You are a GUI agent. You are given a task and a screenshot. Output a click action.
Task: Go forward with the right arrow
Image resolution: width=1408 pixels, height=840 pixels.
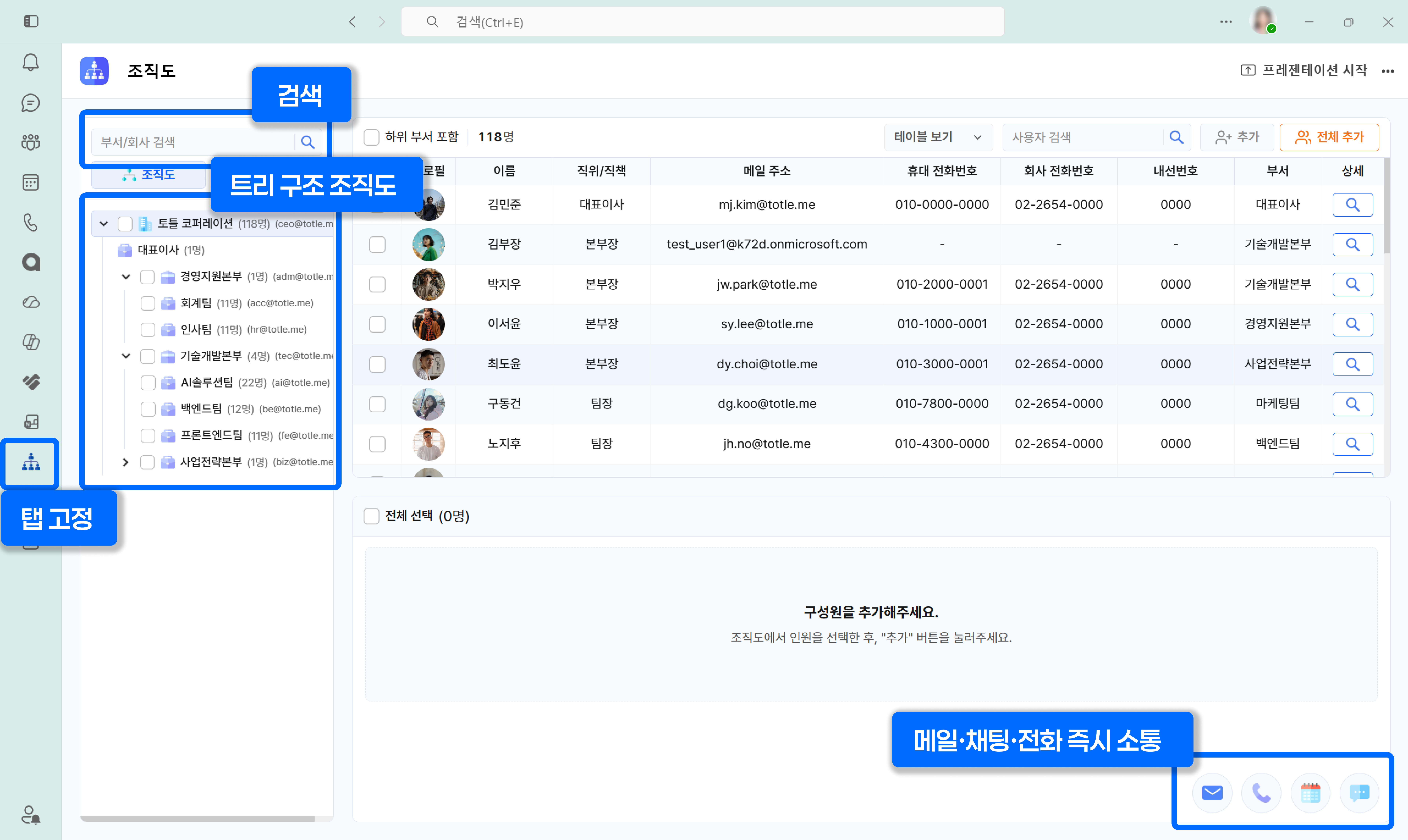click(x=382, y=21)
